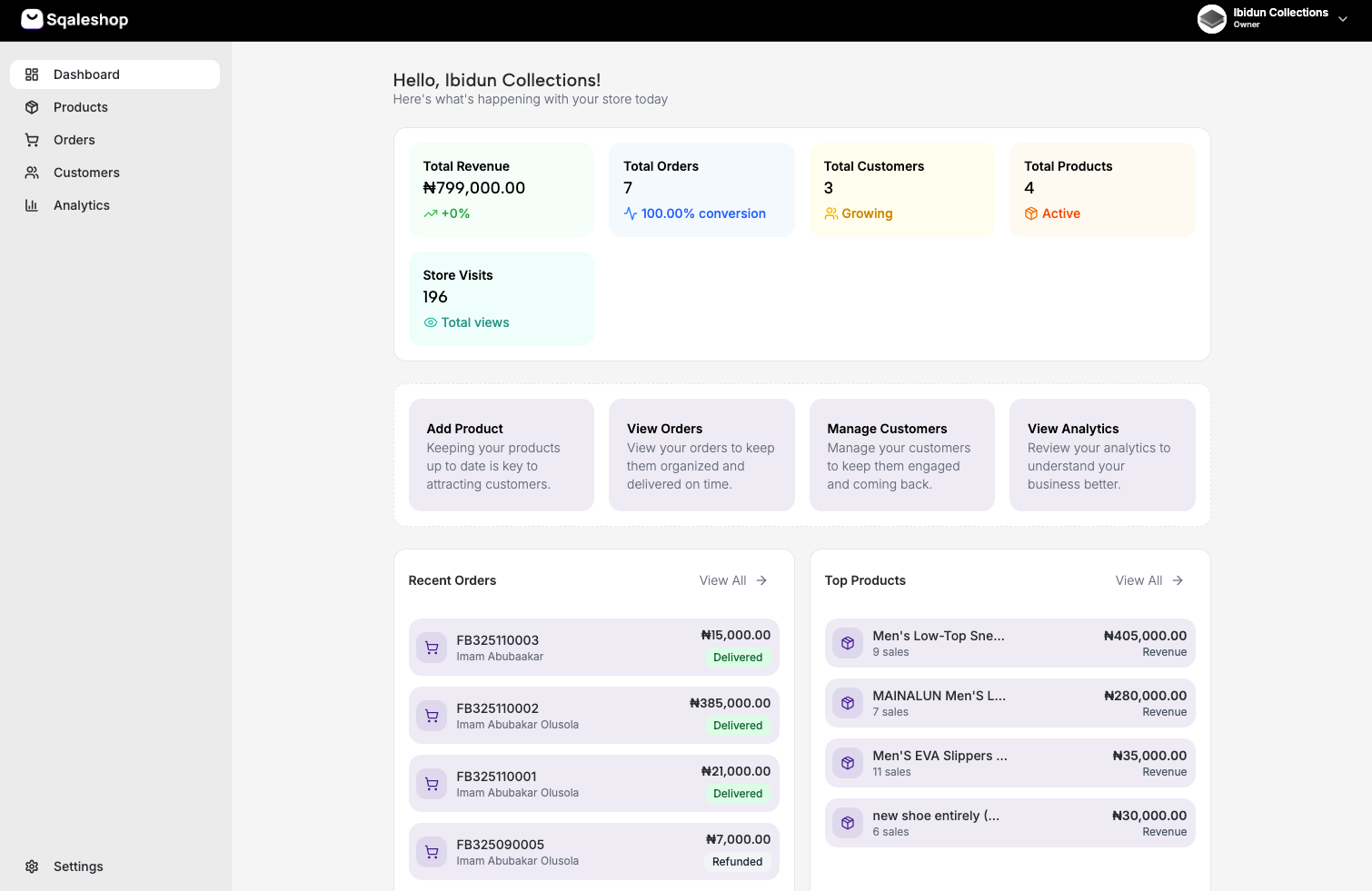Image resolution: width=1372 pixels, height=891 pixels.
Task: Switch to the Orders section
Action: (x=74, y=140)
